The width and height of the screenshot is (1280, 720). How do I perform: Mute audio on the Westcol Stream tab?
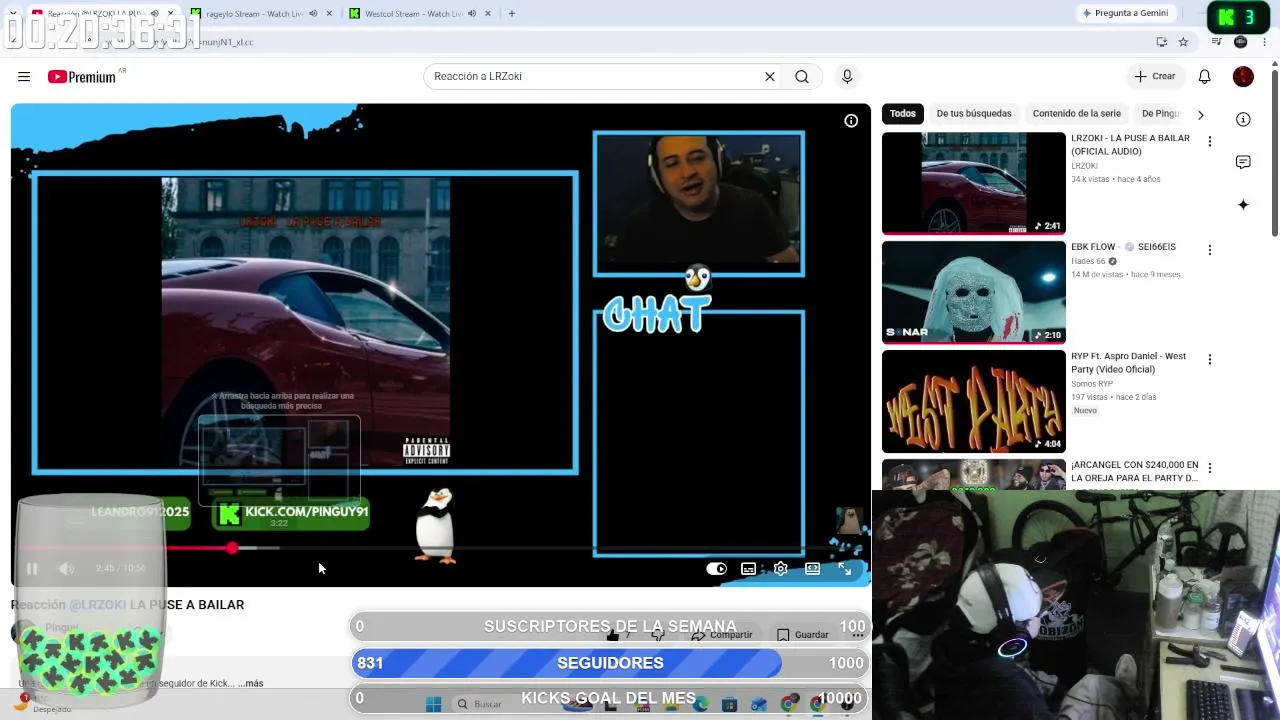pyautogui.click(x=472, y=14)
